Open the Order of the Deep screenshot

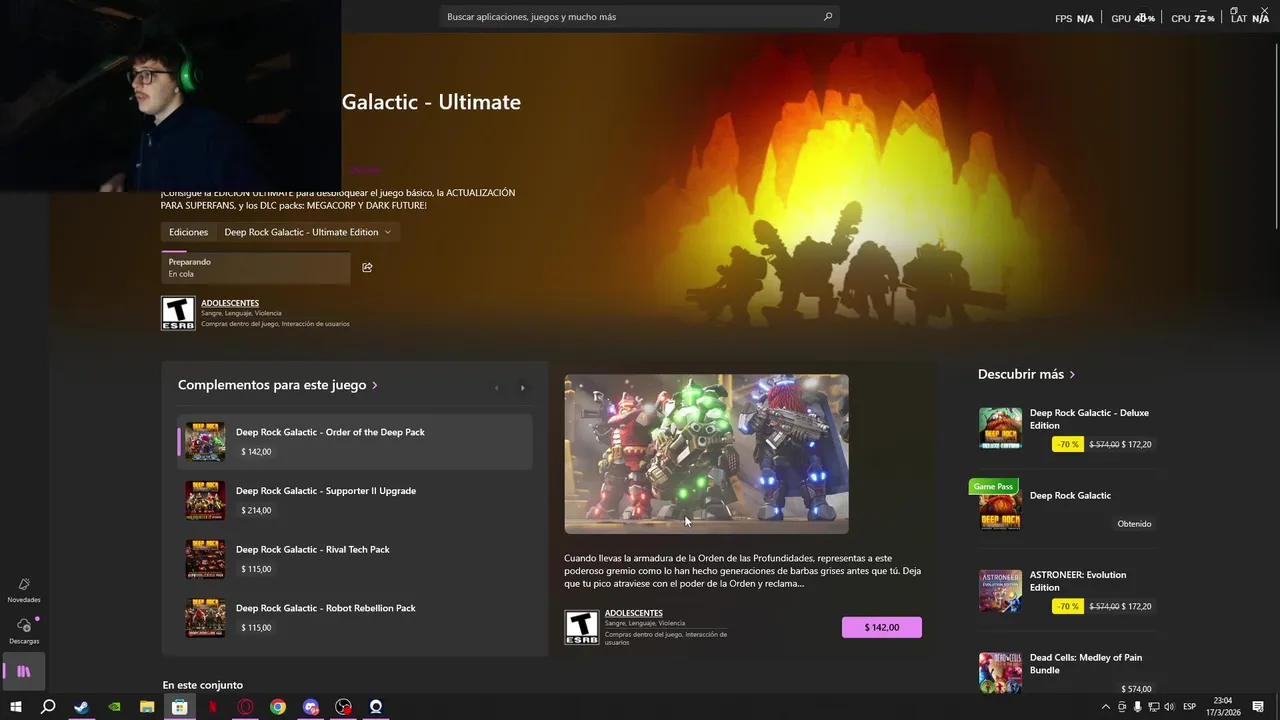(x=706, y=454)
